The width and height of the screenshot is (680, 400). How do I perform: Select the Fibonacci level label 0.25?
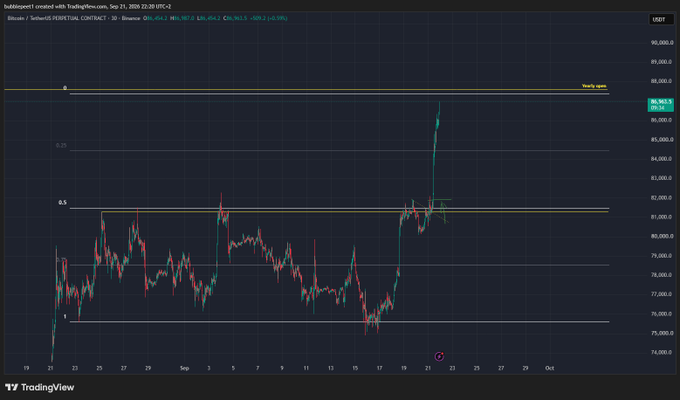61,145
